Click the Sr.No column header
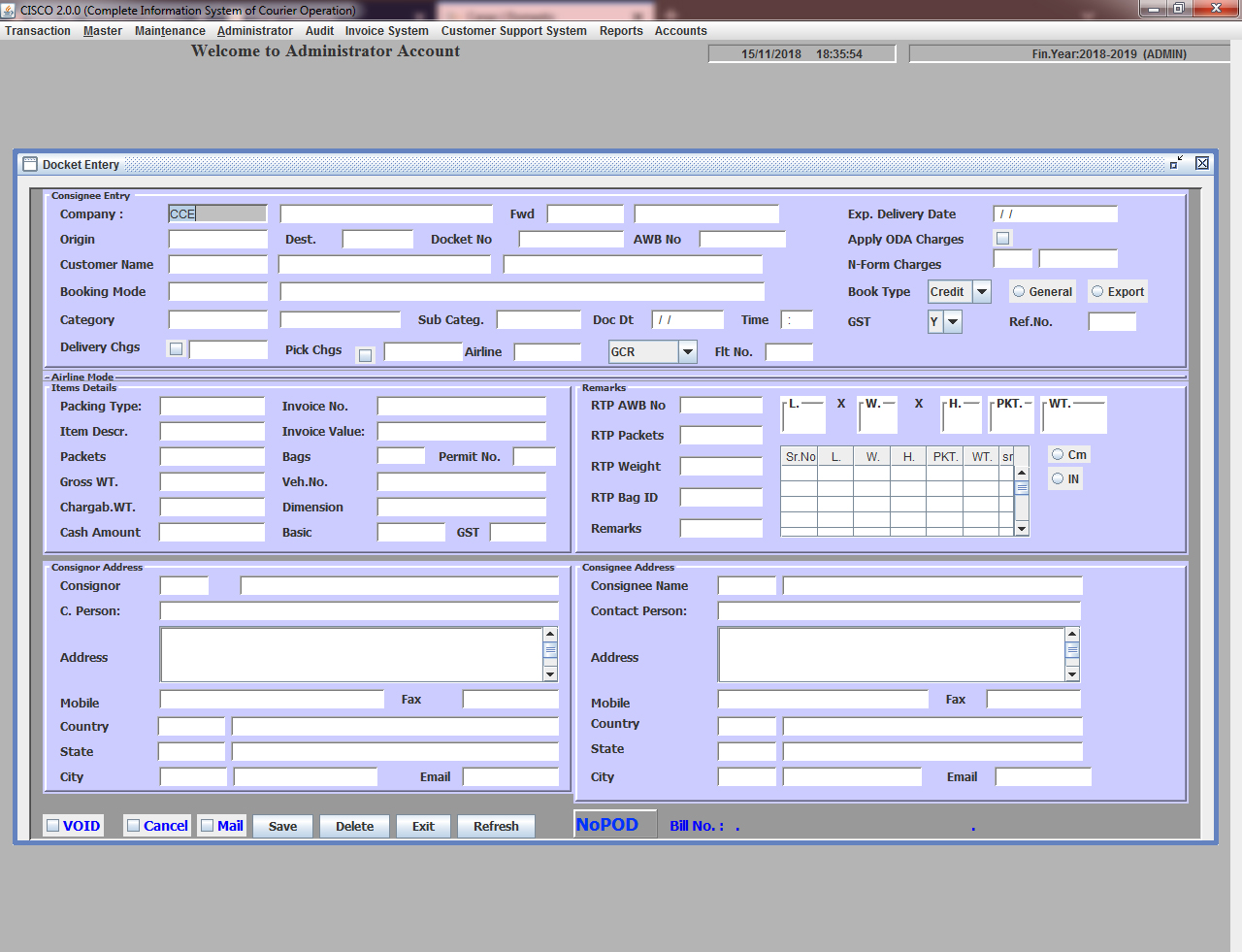 800,456
